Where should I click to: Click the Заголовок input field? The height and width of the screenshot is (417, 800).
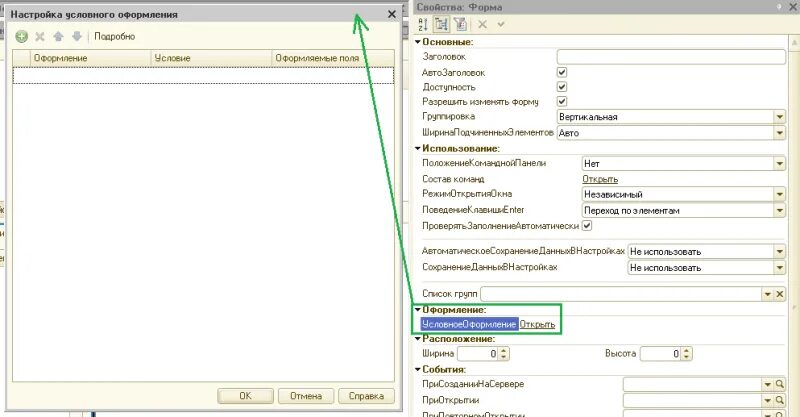click(x=671, y=57)
